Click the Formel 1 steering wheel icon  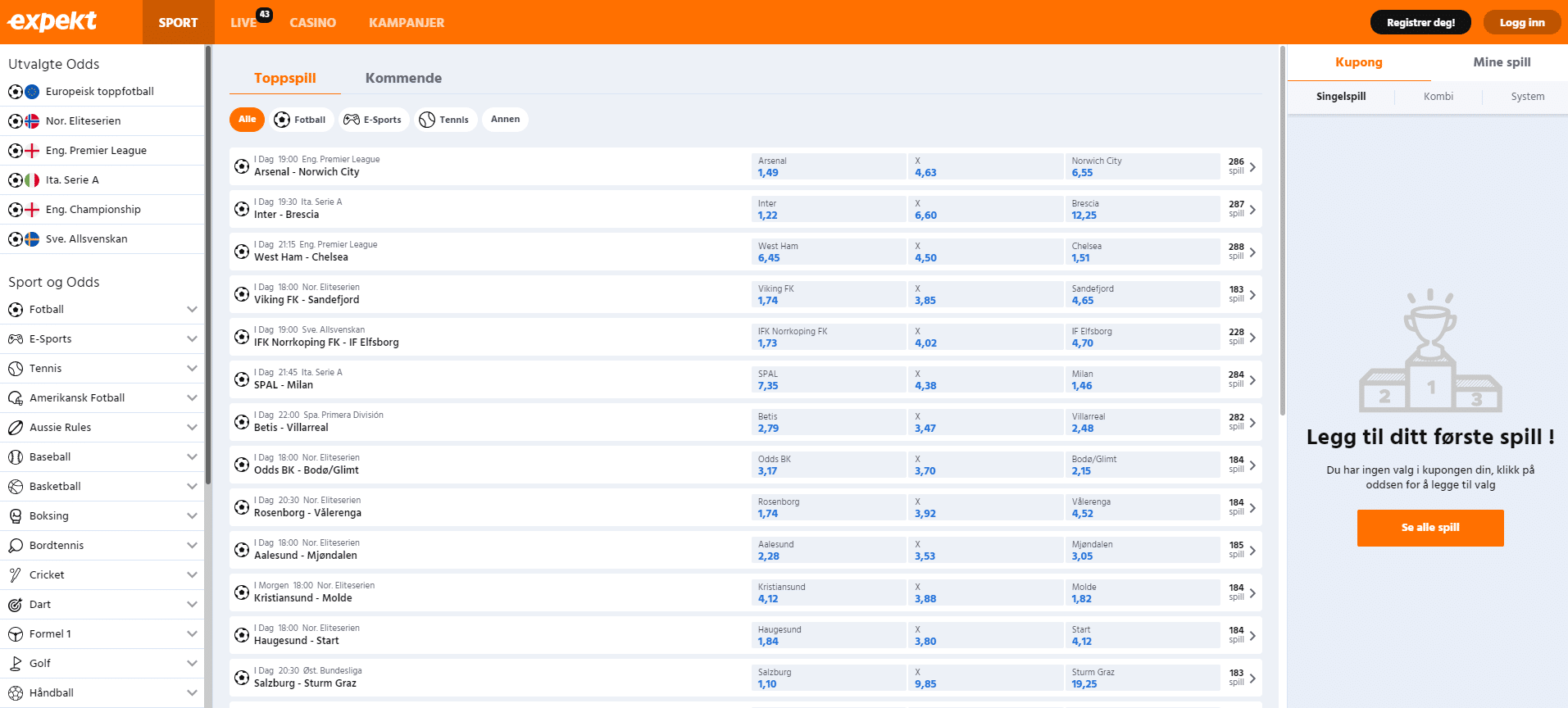16,634
